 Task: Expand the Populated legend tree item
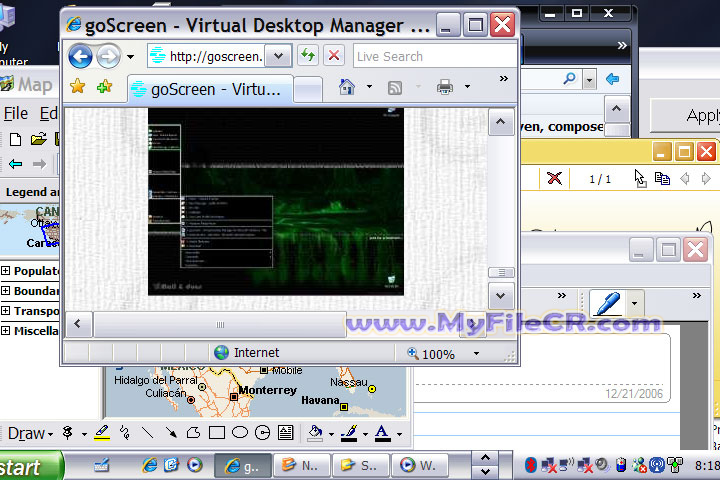pyautogui.click(x=6, y=271)
